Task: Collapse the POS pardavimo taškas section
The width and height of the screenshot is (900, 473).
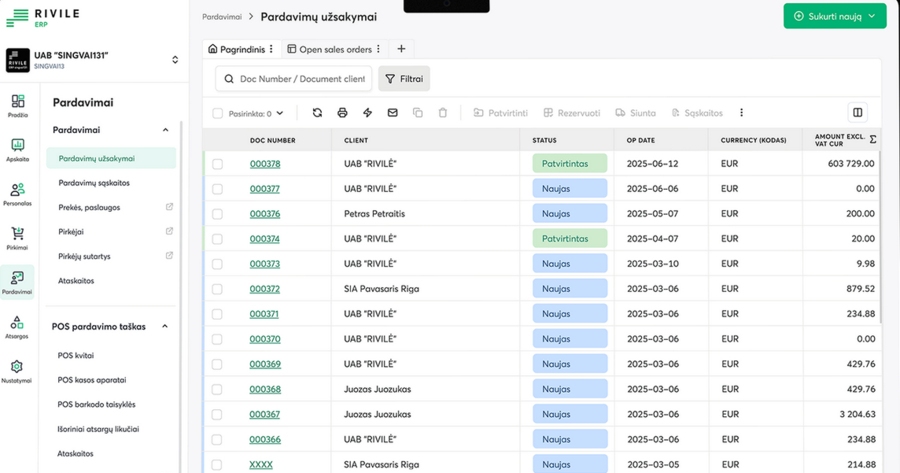Action: coord(165,326)
